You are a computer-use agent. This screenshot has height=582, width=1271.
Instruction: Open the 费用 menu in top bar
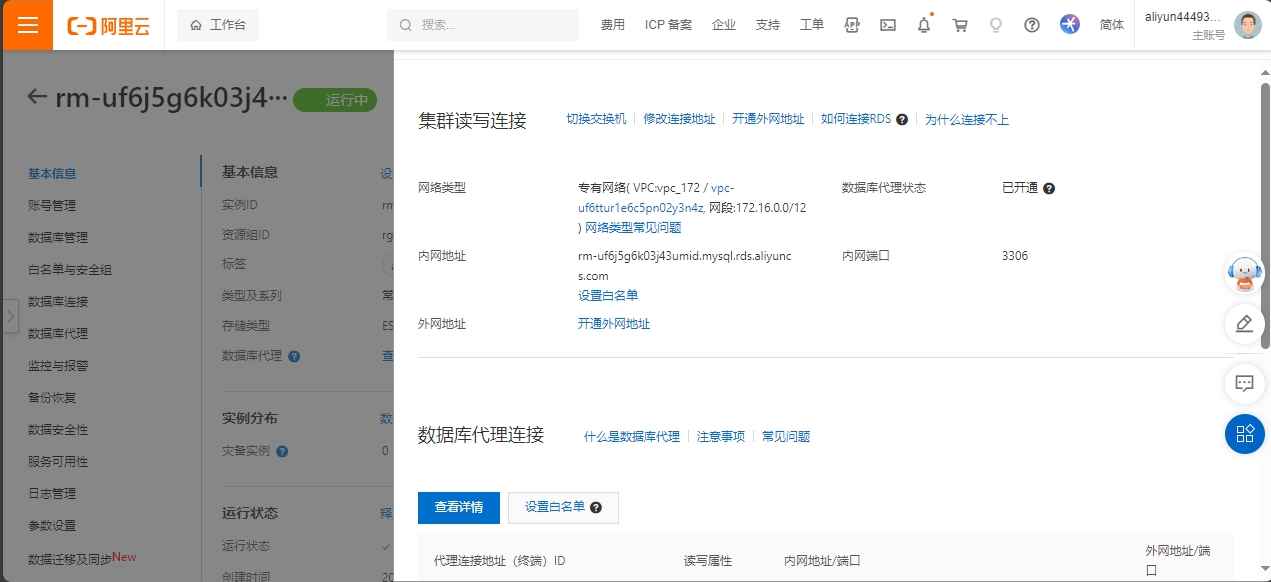(x=612, y=25)
